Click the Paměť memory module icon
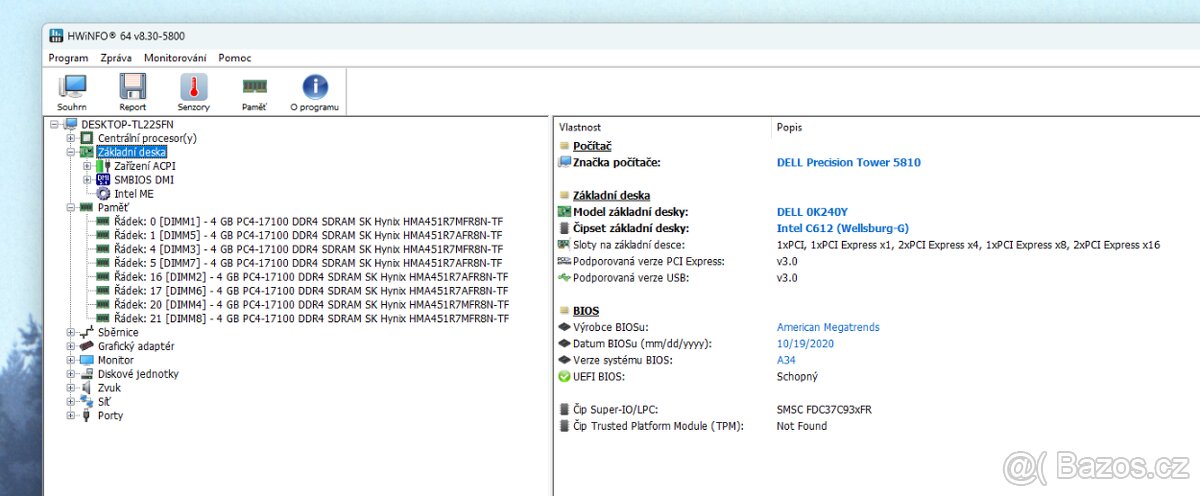 click(254, 87)
